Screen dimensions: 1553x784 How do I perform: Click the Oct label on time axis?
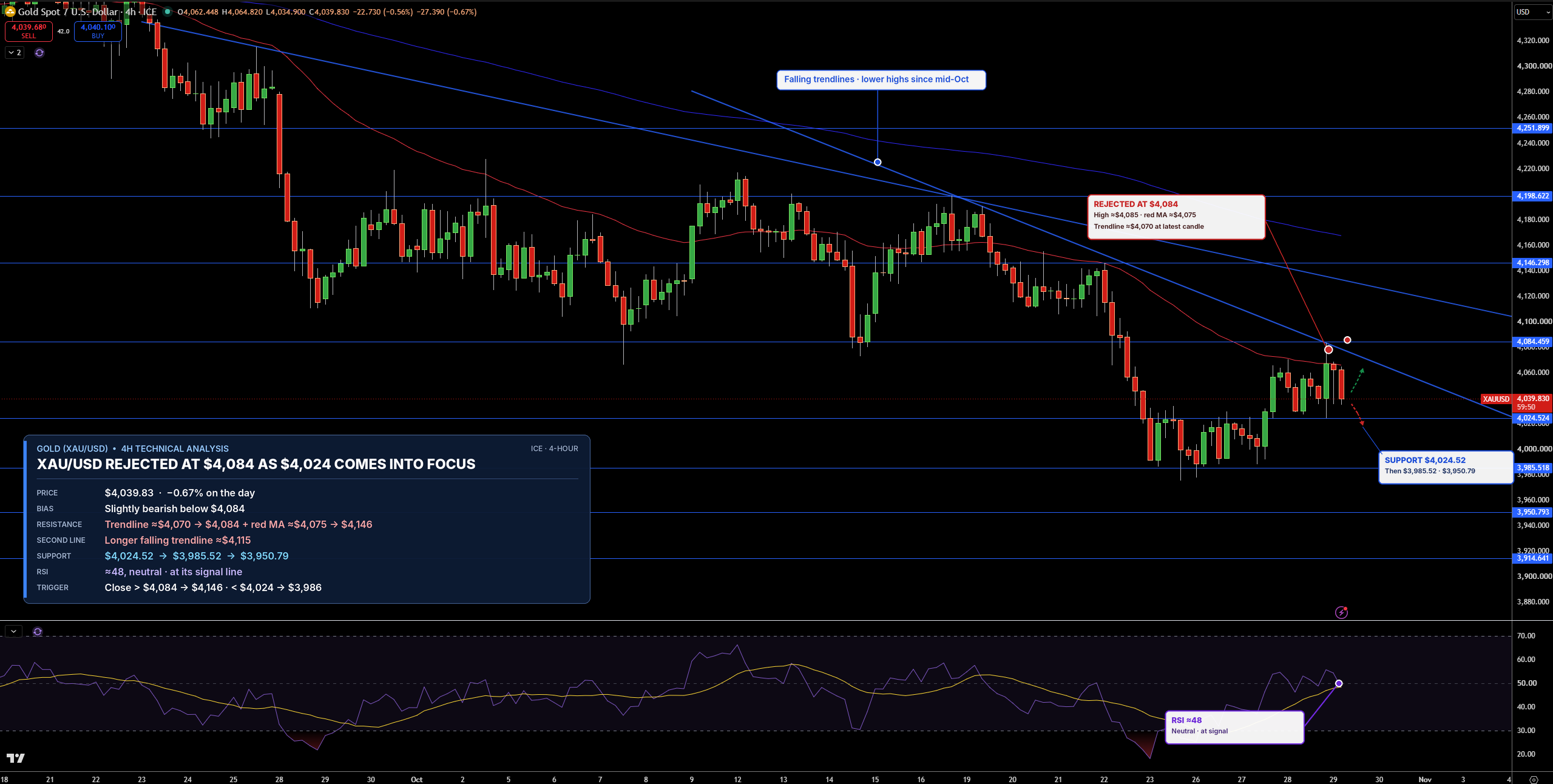pos(416,779)
